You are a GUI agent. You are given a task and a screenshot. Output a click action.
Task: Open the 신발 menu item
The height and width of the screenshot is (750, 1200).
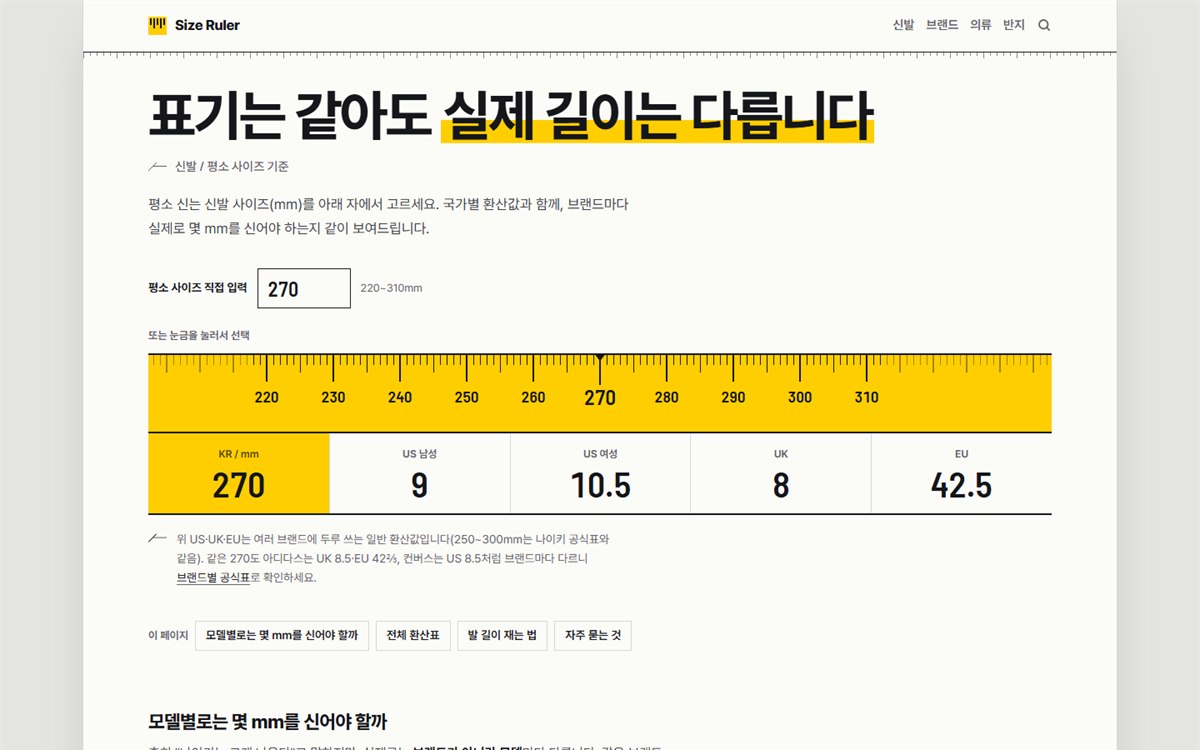(903, 25)
